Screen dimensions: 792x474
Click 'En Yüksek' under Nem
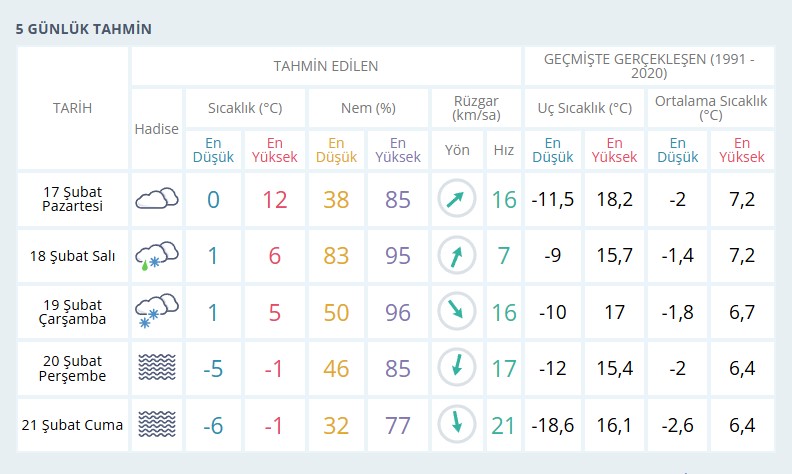click(398, 150)
